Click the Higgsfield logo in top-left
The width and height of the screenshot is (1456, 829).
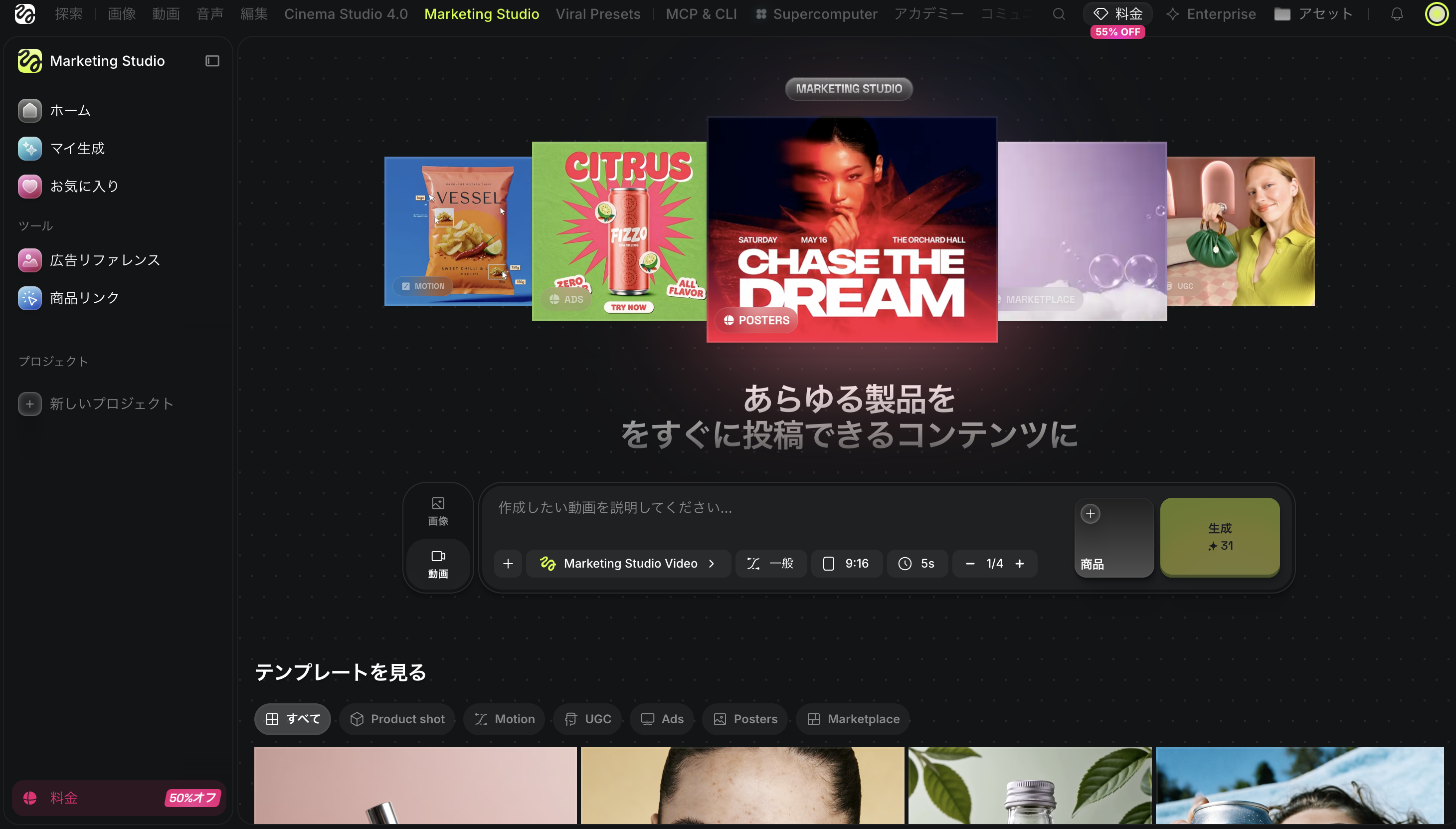click(24, 13)
